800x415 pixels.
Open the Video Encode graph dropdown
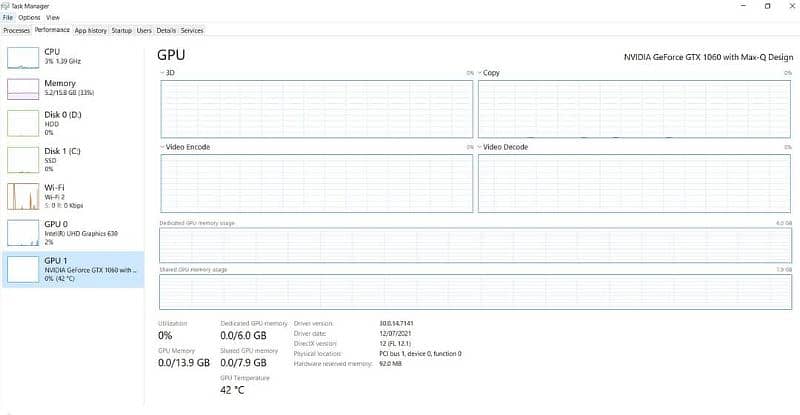point(163,147)
